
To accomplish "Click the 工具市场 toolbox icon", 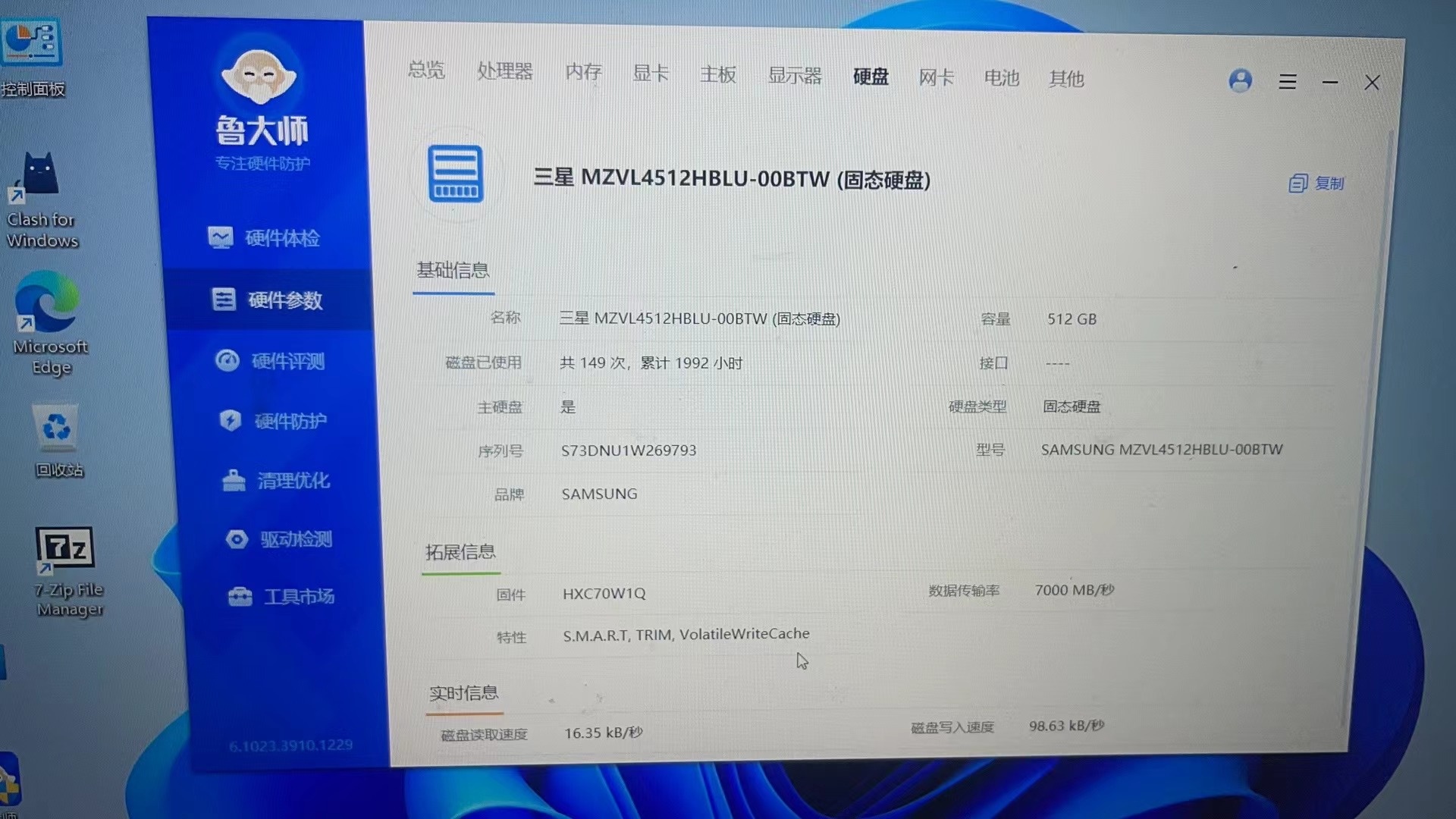I will tap(240, 597).
